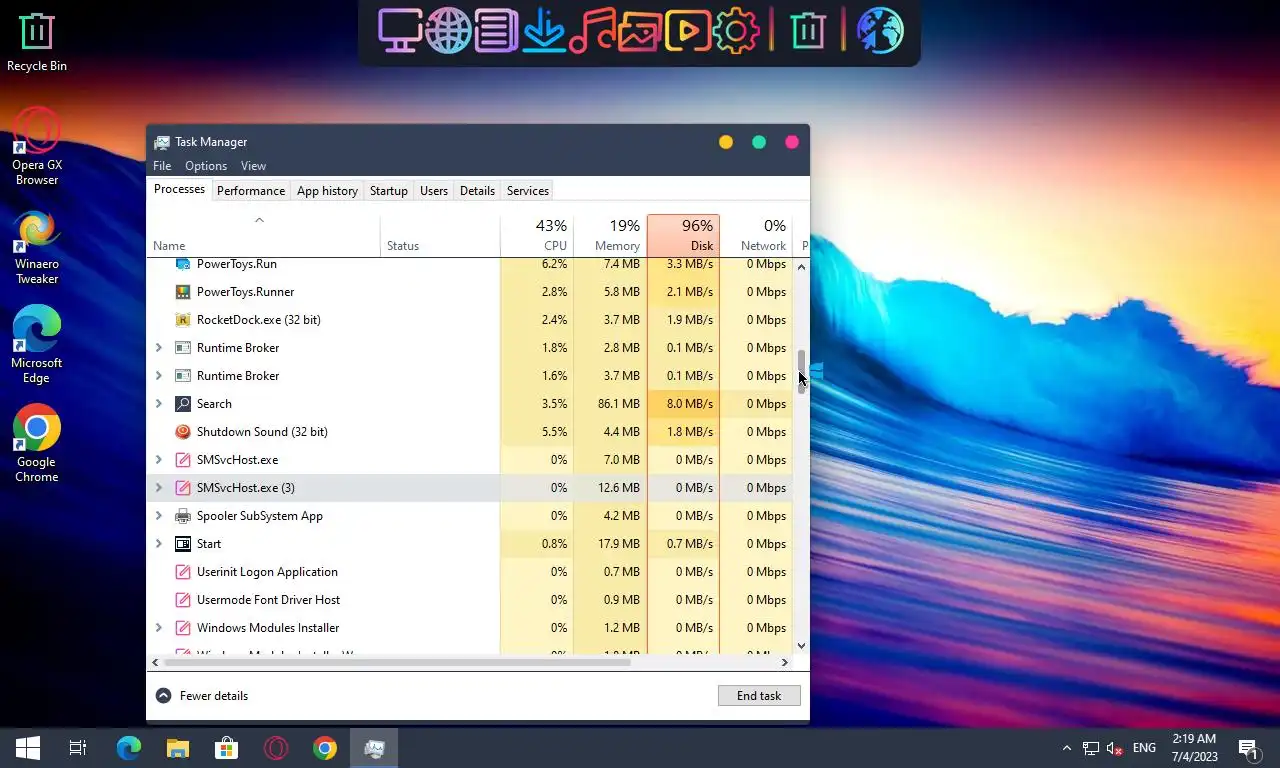Open Task View on the taskbar
Screen dimensions: 1280x768
(x=78, y=748)
